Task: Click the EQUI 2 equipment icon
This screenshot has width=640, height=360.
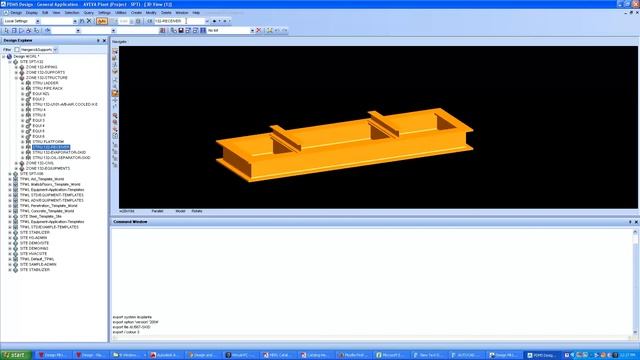Action: tap(28, 99)
